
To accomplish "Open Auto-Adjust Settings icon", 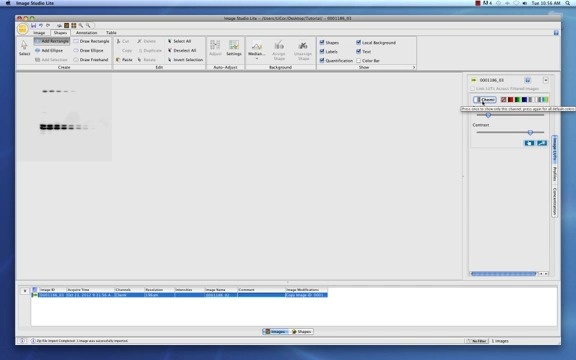I will (234, 48).
